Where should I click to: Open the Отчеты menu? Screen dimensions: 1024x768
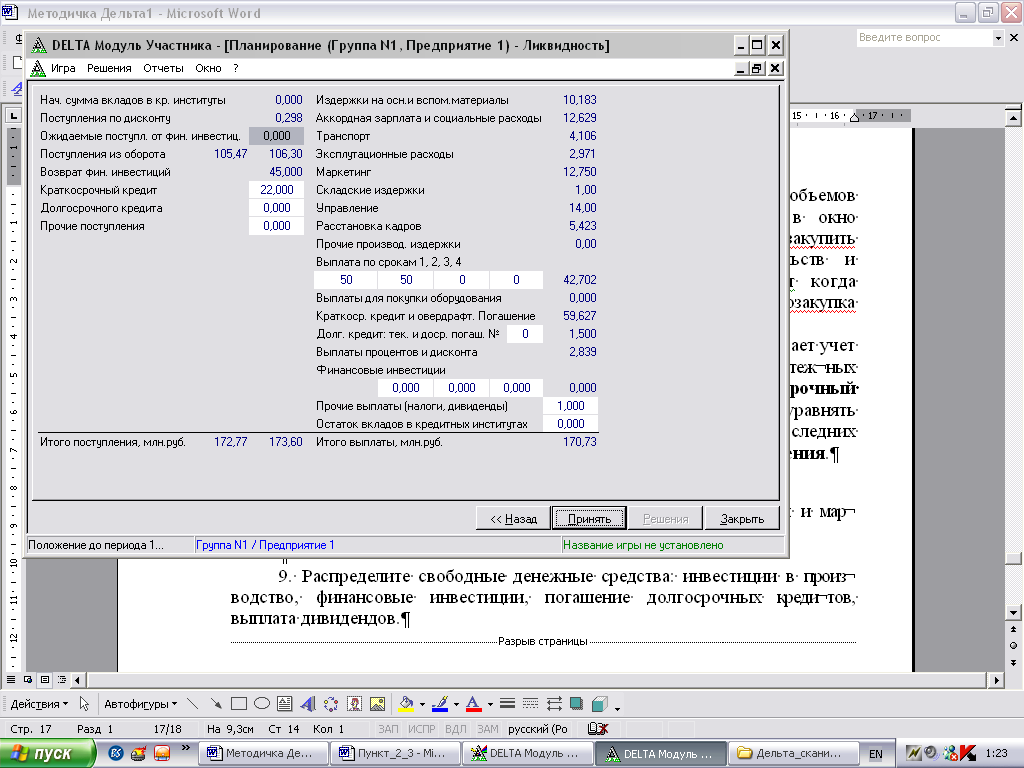[x=163, y=68]
